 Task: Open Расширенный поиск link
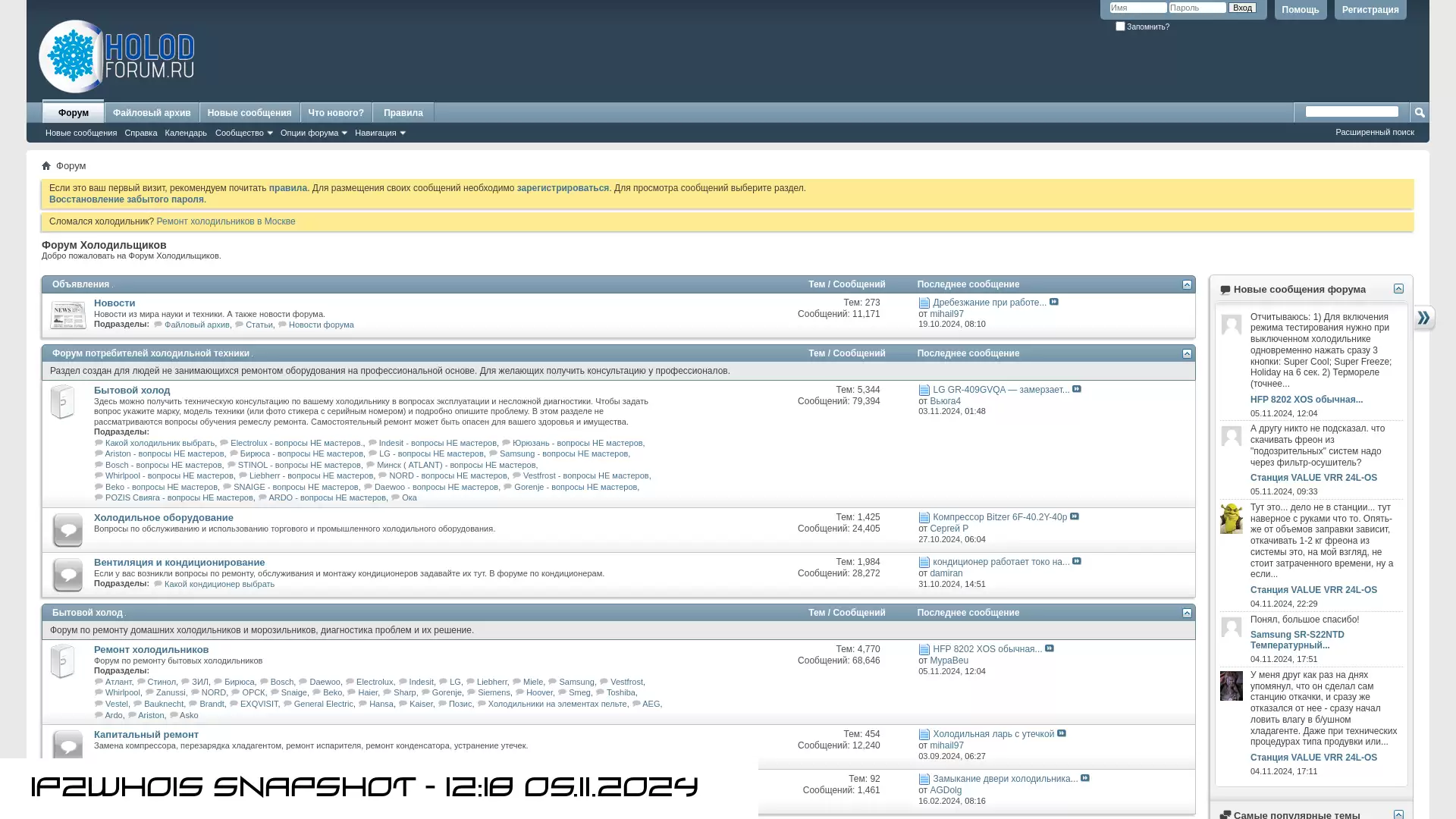(x=1375, y=132)
